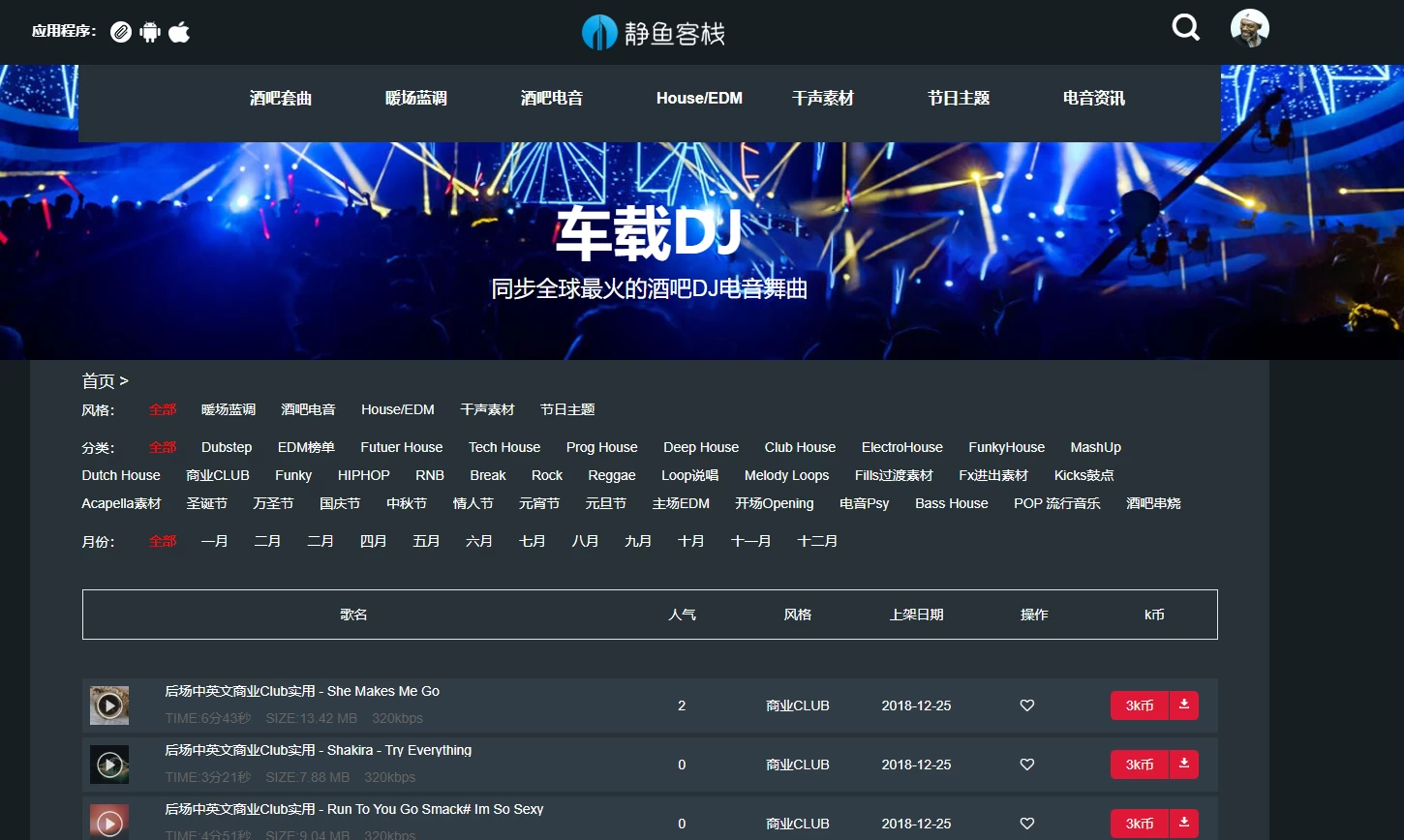Click the paperclip web app icon
Viewport: 1404px width, 840px height.
(120, 32)
